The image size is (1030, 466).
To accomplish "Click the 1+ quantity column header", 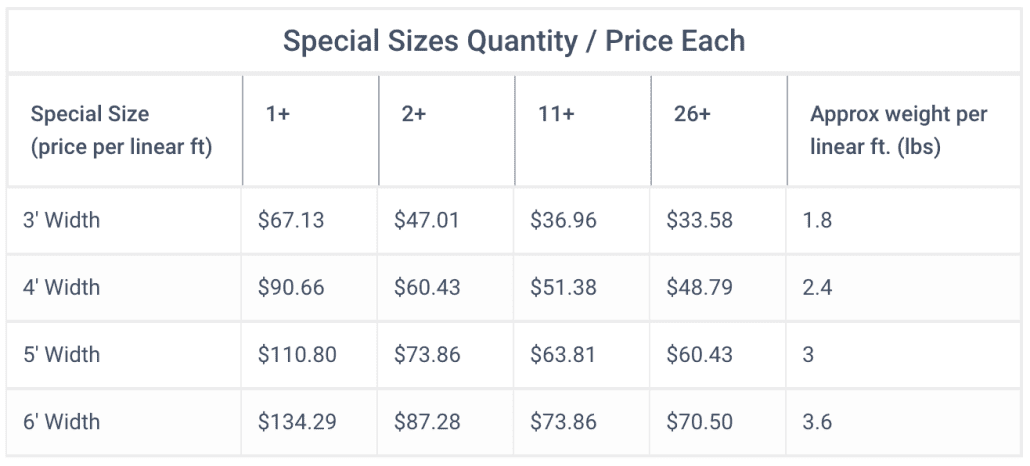I will [x=277, y=114].
